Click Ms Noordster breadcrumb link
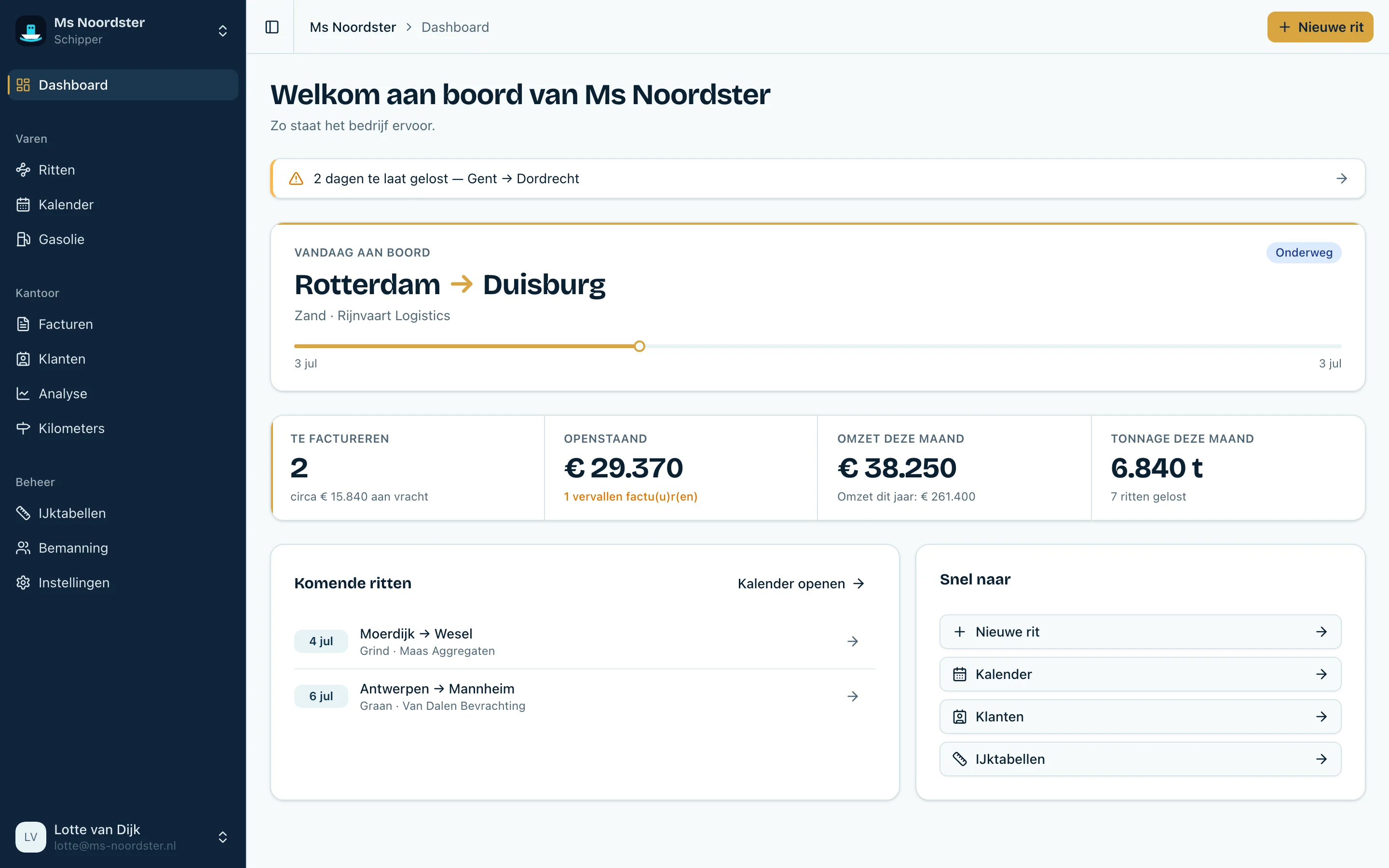1389x868 pixels. point(353,27)
